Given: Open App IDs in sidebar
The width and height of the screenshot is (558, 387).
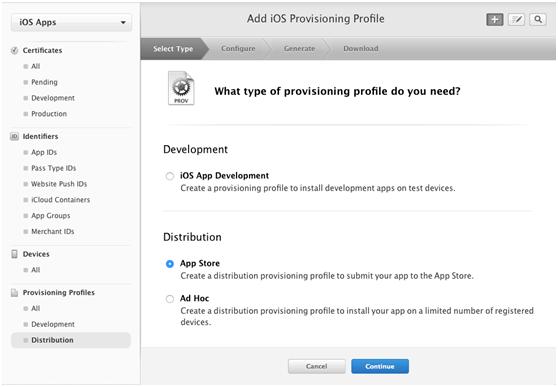Looking at the screenshot, I should pos(44,152).
